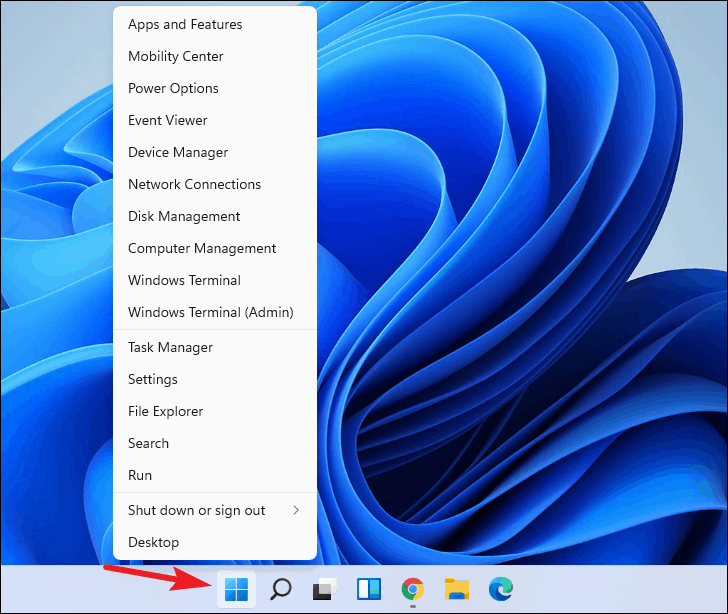
Task: Launch Microsoft Edge from the taskbar
Action: coord(500,590)
